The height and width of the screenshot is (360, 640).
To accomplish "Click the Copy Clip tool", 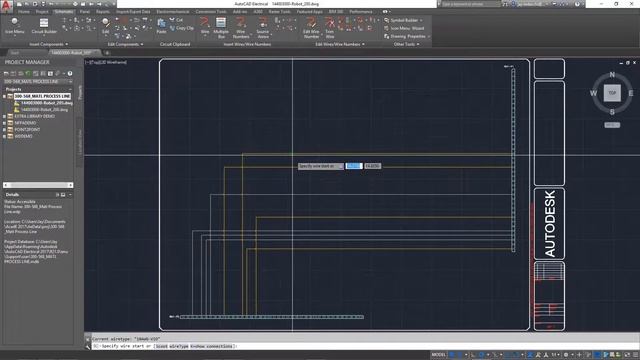I will click(x=182, y=28).
